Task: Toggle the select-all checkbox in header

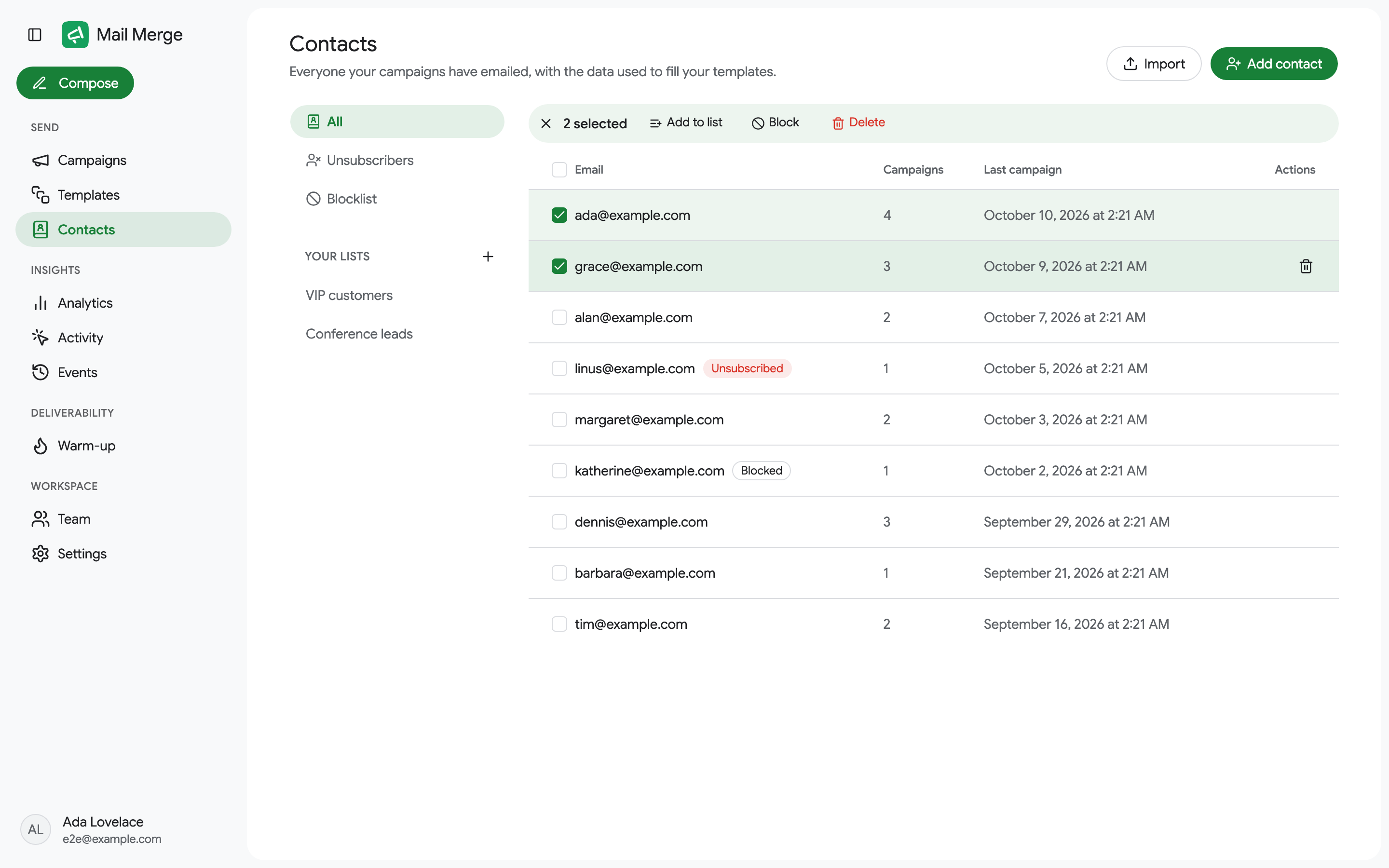Action: (559, 170)
